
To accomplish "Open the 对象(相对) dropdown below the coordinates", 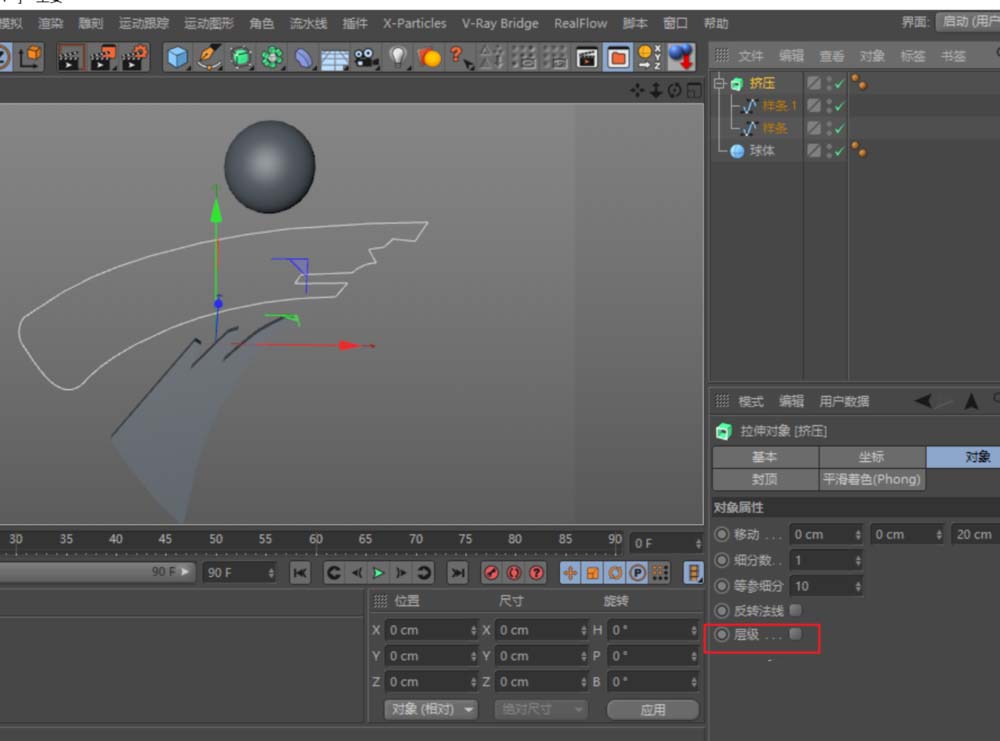I will pyautogui.click(x=430, y=708).
